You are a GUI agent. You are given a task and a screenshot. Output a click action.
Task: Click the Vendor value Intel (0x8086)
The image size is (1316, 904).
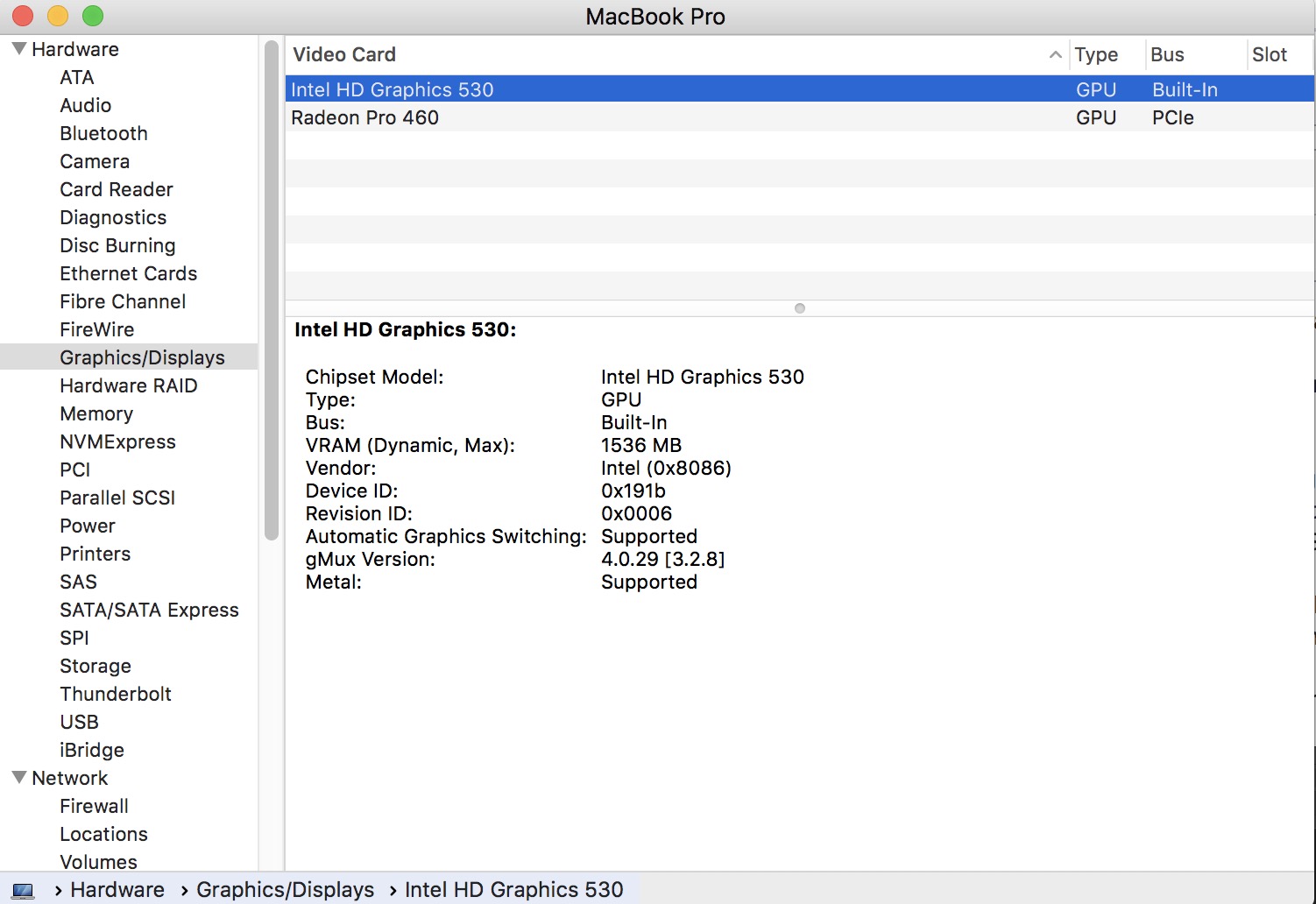coord(666,468)
